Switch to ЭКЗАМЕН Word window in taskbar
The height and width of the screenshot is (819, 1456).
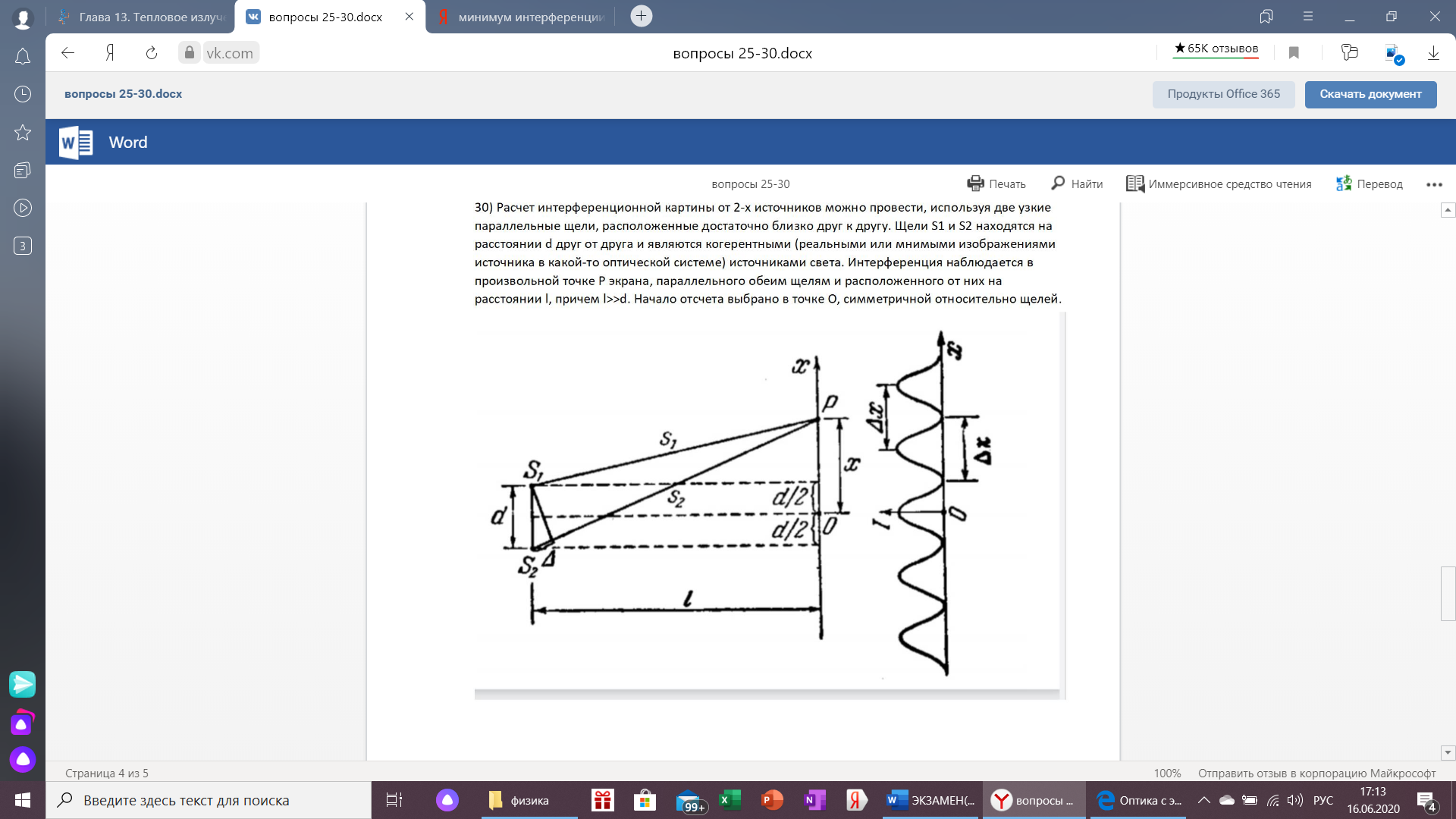tap(932, 800)
